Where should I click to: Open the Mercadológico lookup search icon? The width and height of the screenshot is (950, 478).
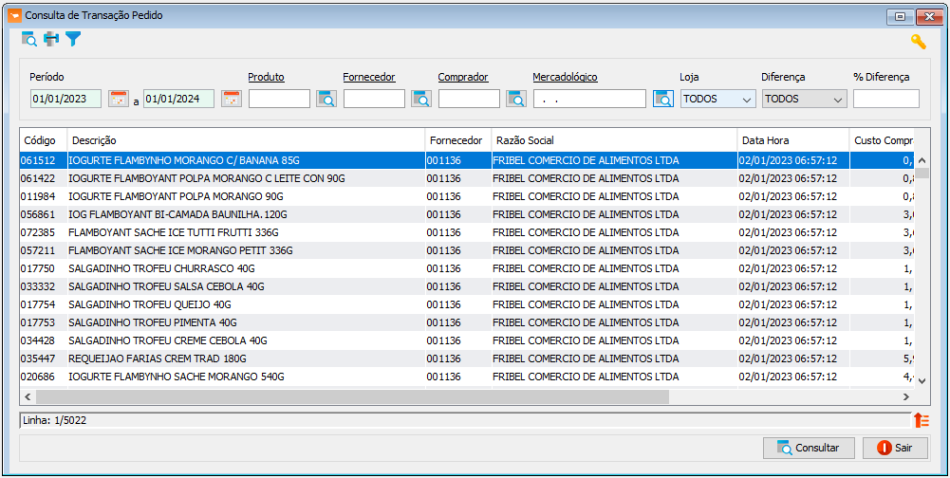click(x=663, y=99)
